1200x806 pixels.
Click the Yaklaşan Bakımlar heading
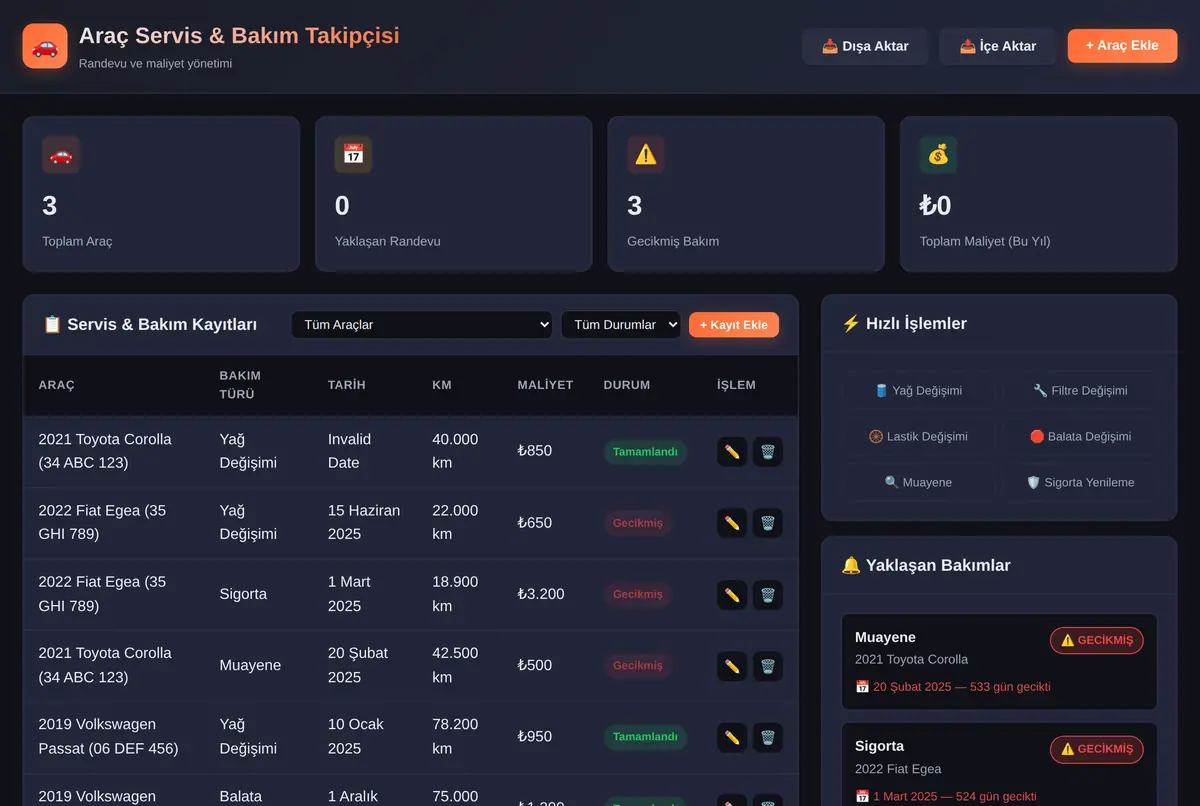click(x=926, y=566)
